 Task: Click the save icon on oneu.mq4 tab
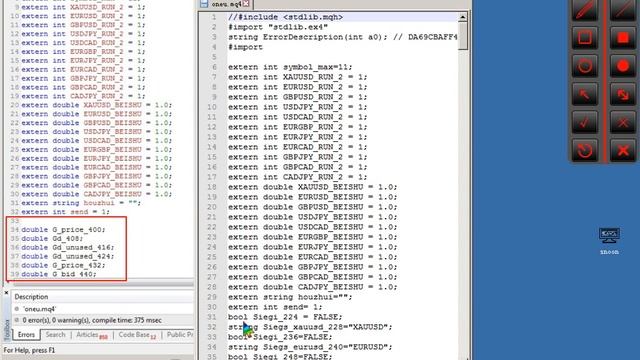click(204, 4)
